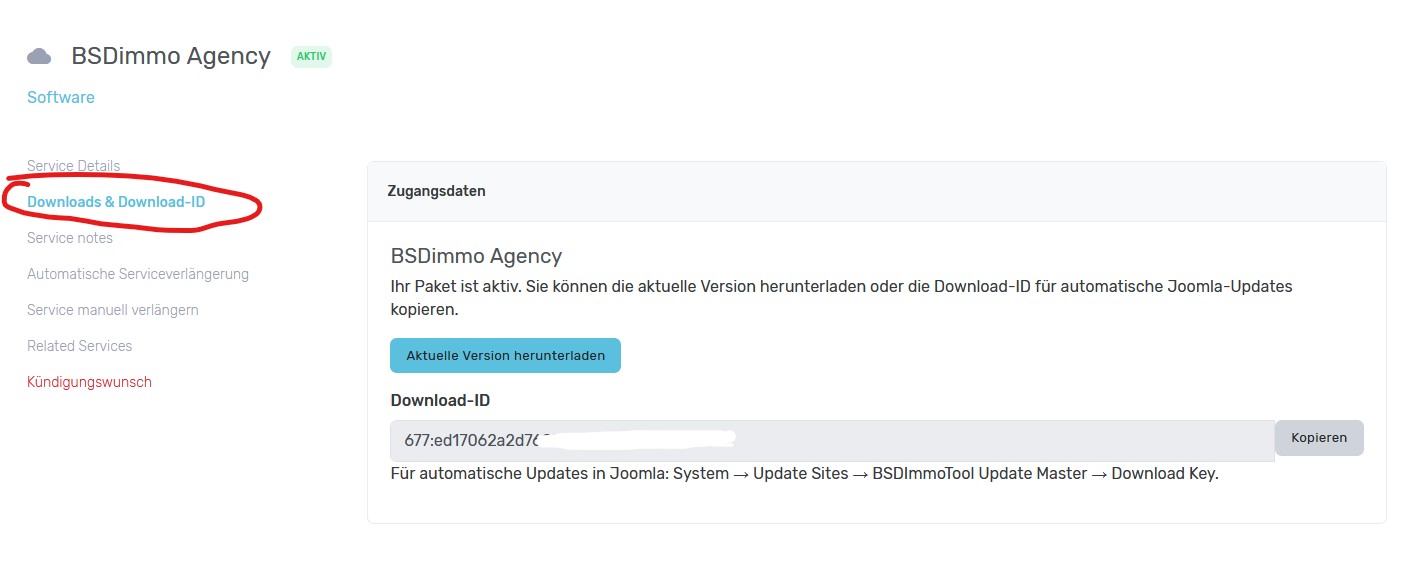Click the AKTIV status badge
Image resolution: width=1410 pixels, height=578 pixels.
(x=311, y=57)
